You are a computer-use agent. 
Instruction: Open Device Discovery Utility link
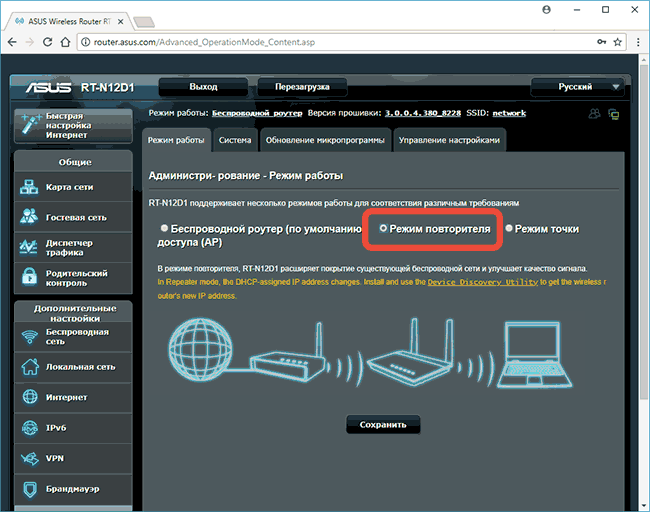tap(483, 282)
